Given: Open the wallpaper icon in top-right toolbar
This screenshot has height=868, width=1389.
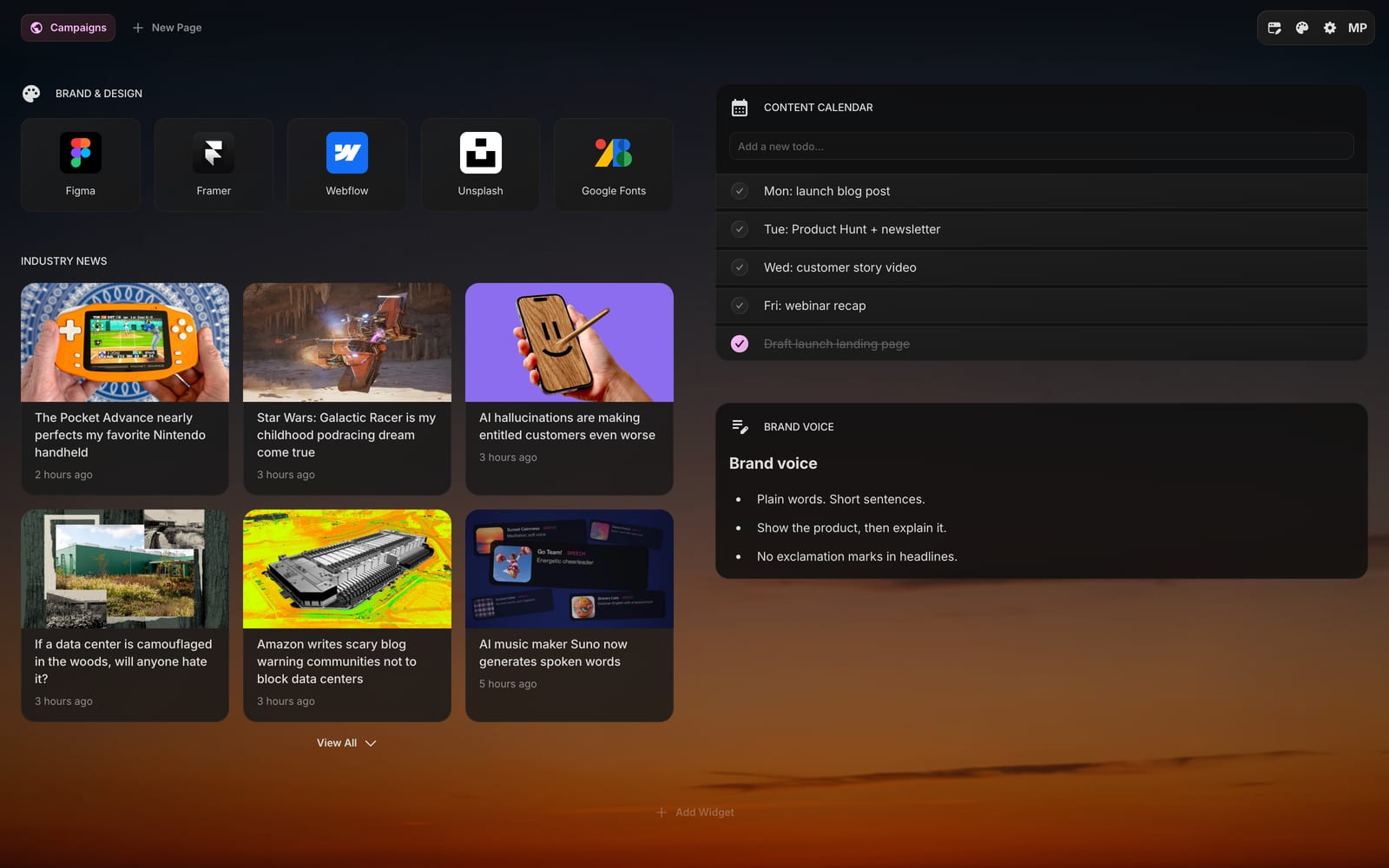Looking at the screenshot, I should [x=1274, y=28].
